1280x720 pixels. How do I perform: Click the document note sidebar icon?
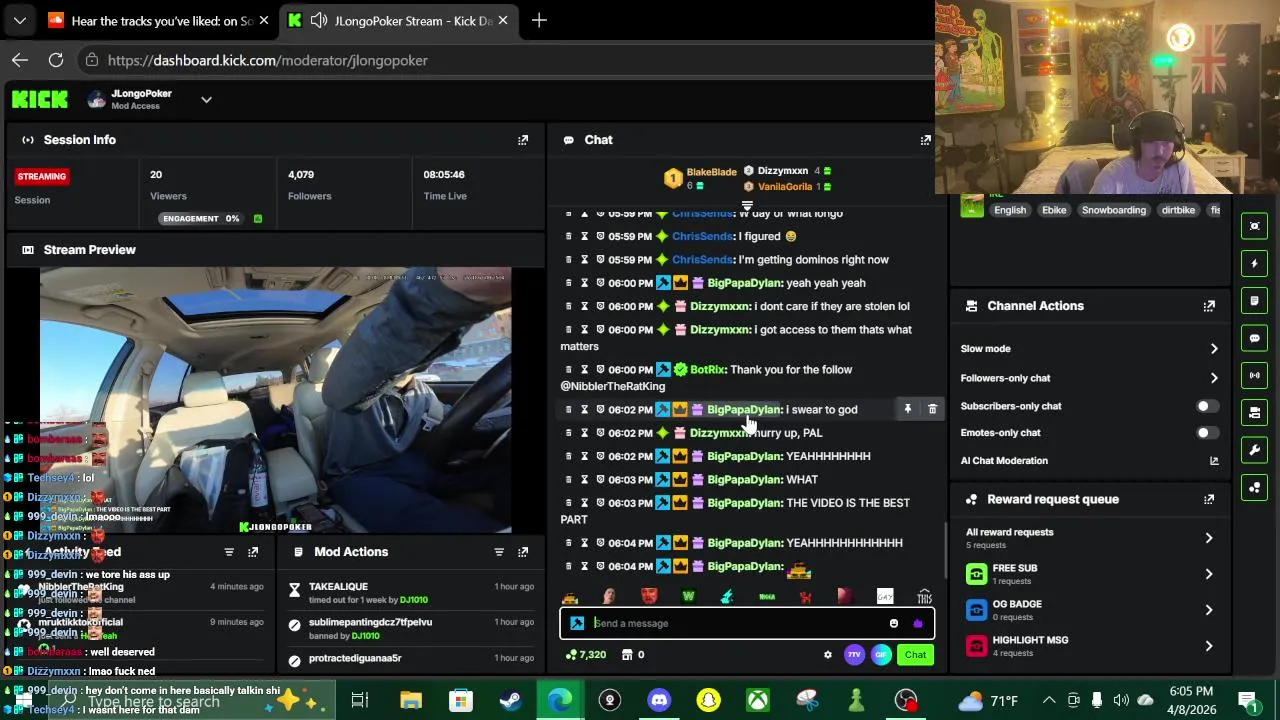coord(1255,301)
